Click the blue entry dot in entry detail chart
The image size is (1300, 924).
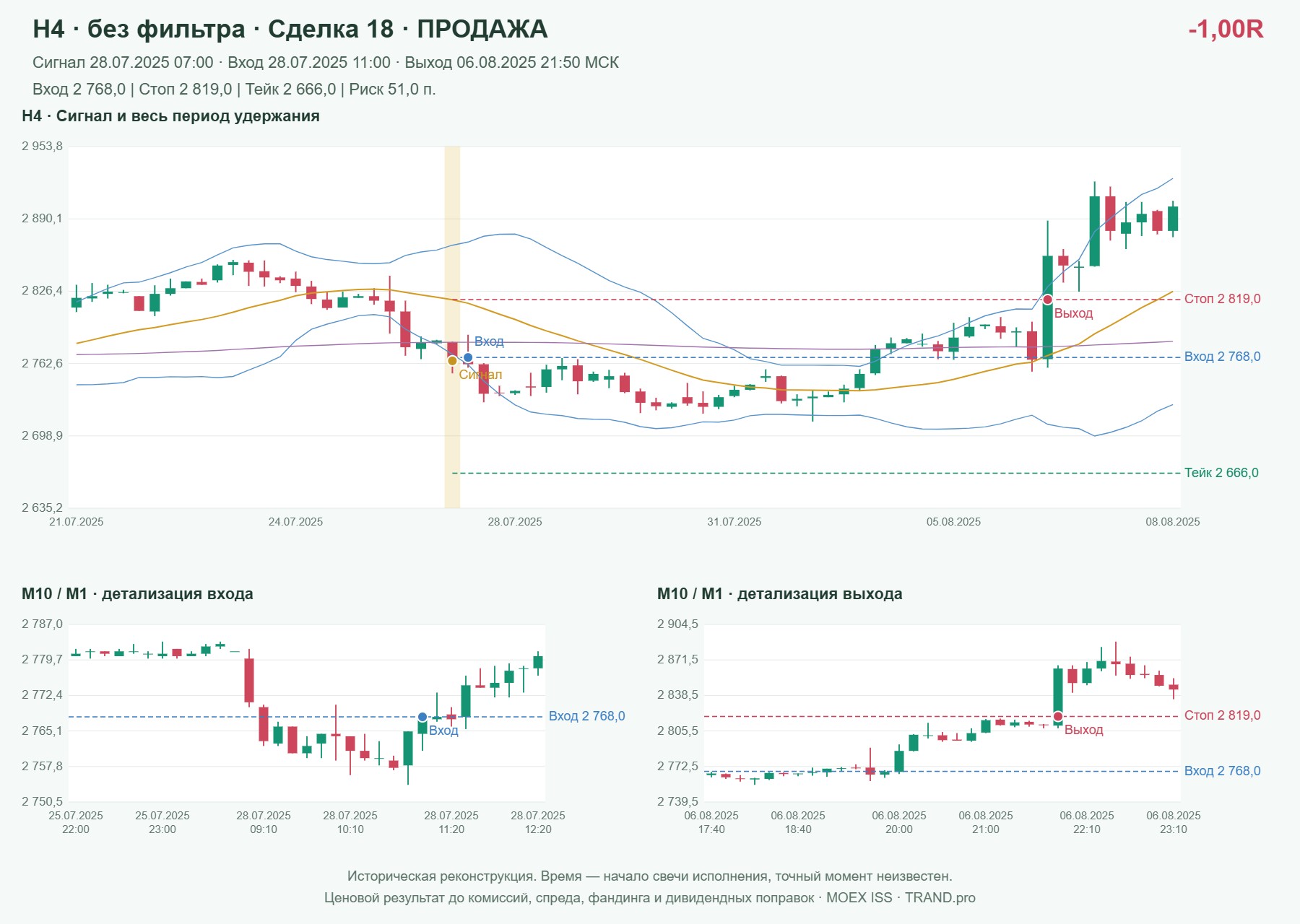click(x=422, y=717)
